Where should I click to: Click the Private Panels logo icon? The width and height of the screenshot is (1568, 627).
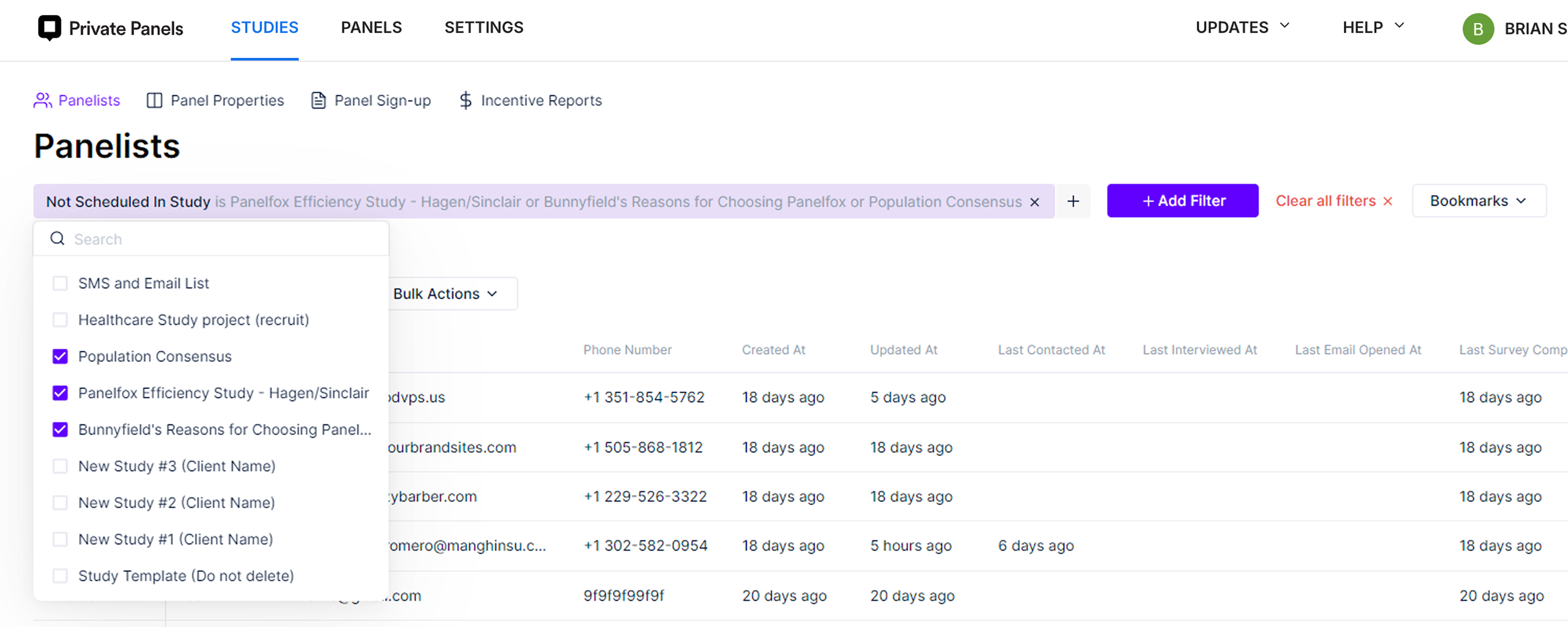tap(49, 28)
